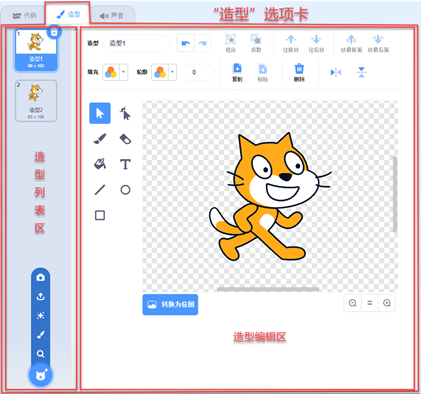This screenshot has width=421, height=394.
Task: Flip the costume horizontally
Action: pos(336,72)
